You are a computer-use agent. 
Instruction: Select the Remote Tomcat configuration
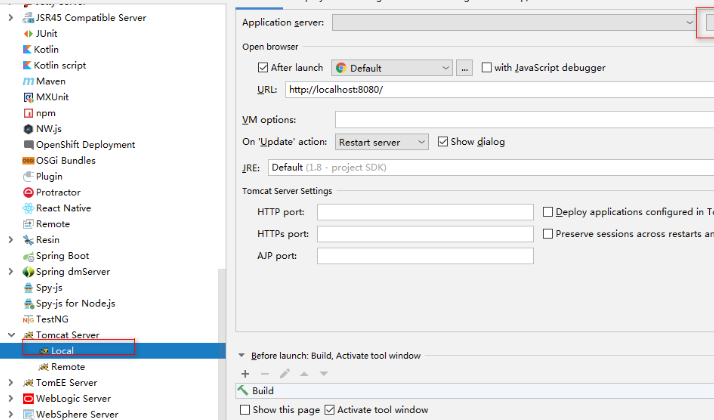[68, 367]
